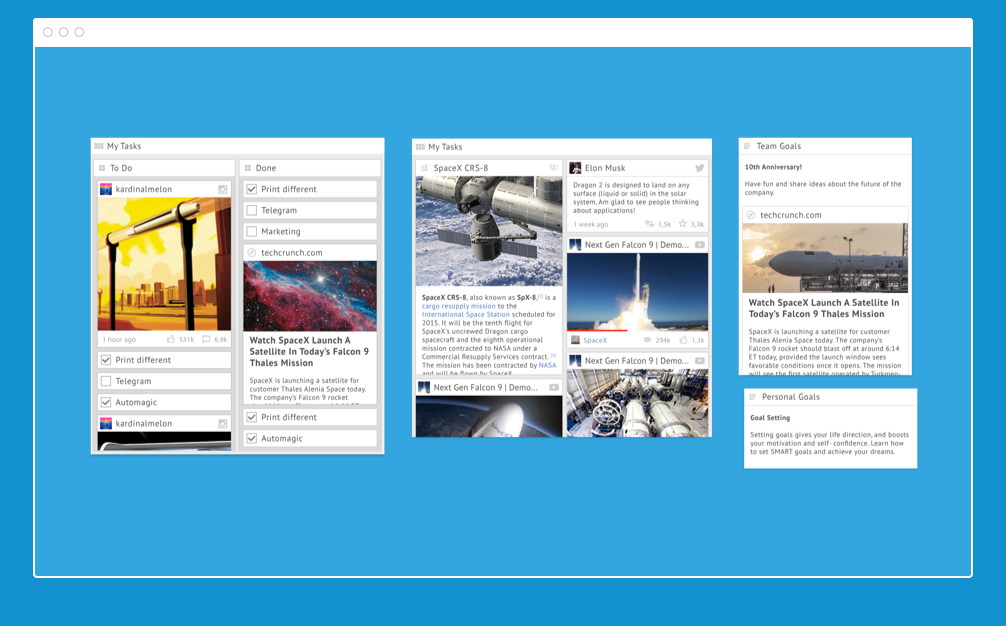1006x626 pixels.
Task: Click the To Do column title
Action: 121,168
